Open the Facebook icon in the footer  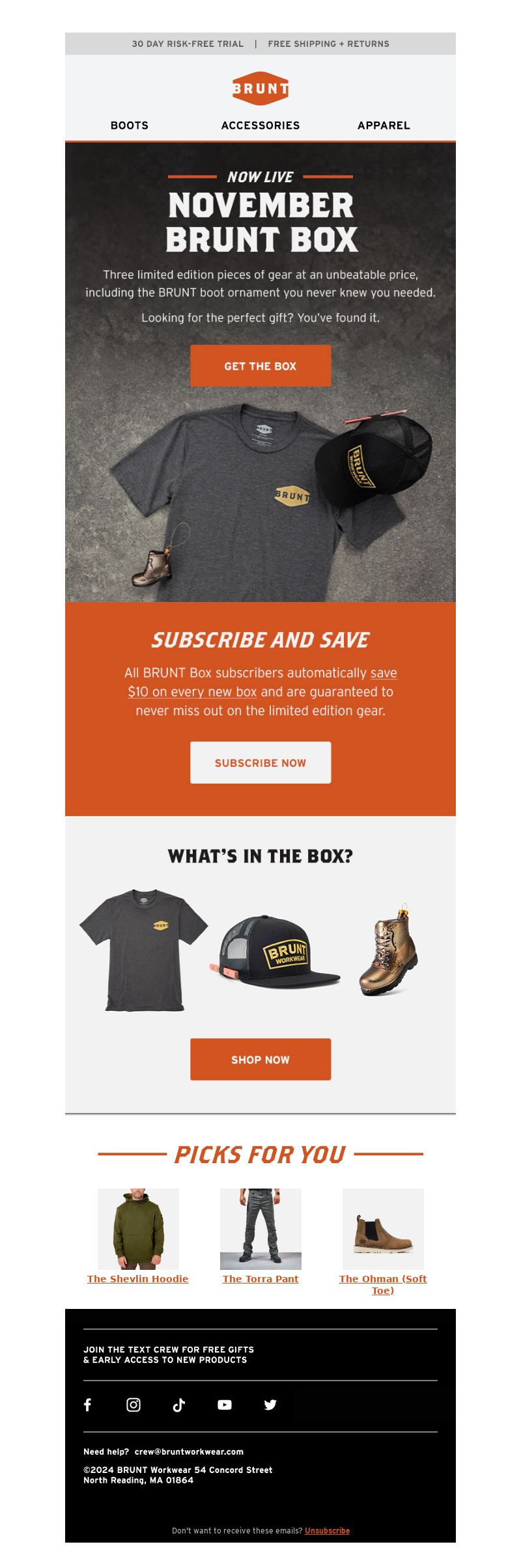tap(88, 1405)
